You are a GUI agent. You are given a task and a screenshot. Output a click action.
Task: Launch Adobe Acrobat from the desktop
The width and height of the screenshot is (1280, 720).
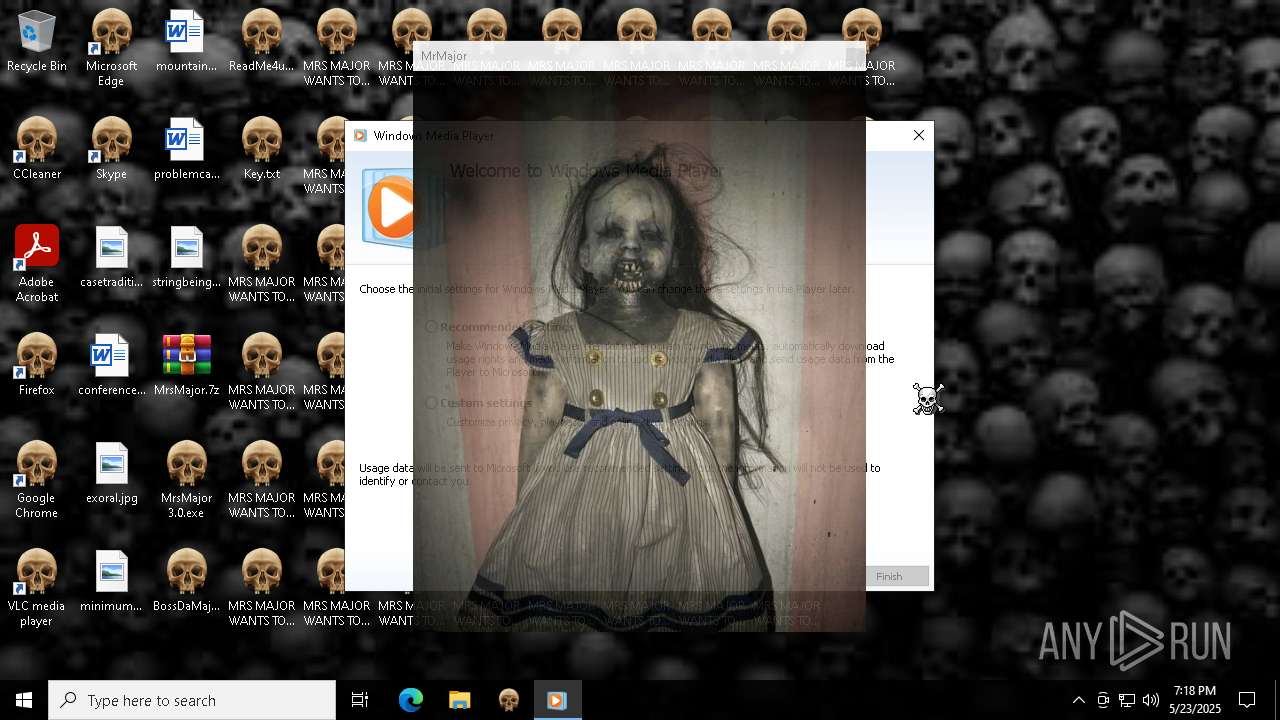click(x=36, y=264)
